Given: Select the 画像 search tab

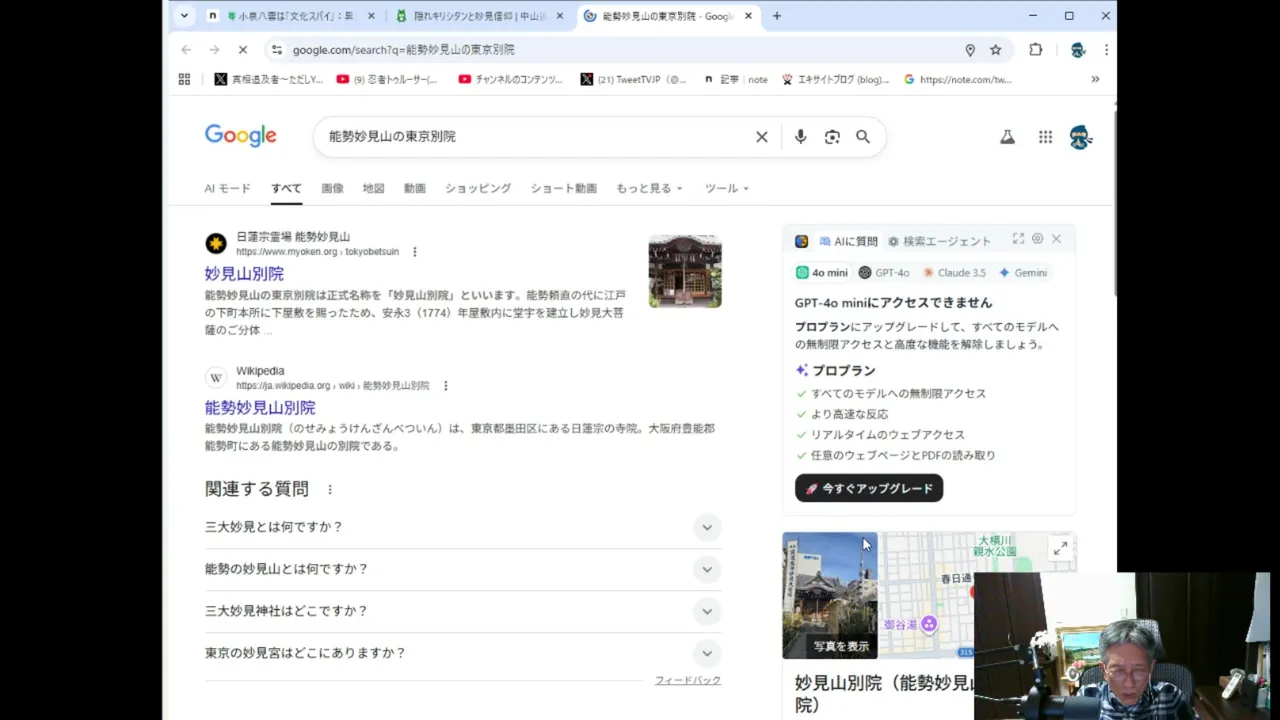Looking at the screenshot, I should (x=332, y=188).
